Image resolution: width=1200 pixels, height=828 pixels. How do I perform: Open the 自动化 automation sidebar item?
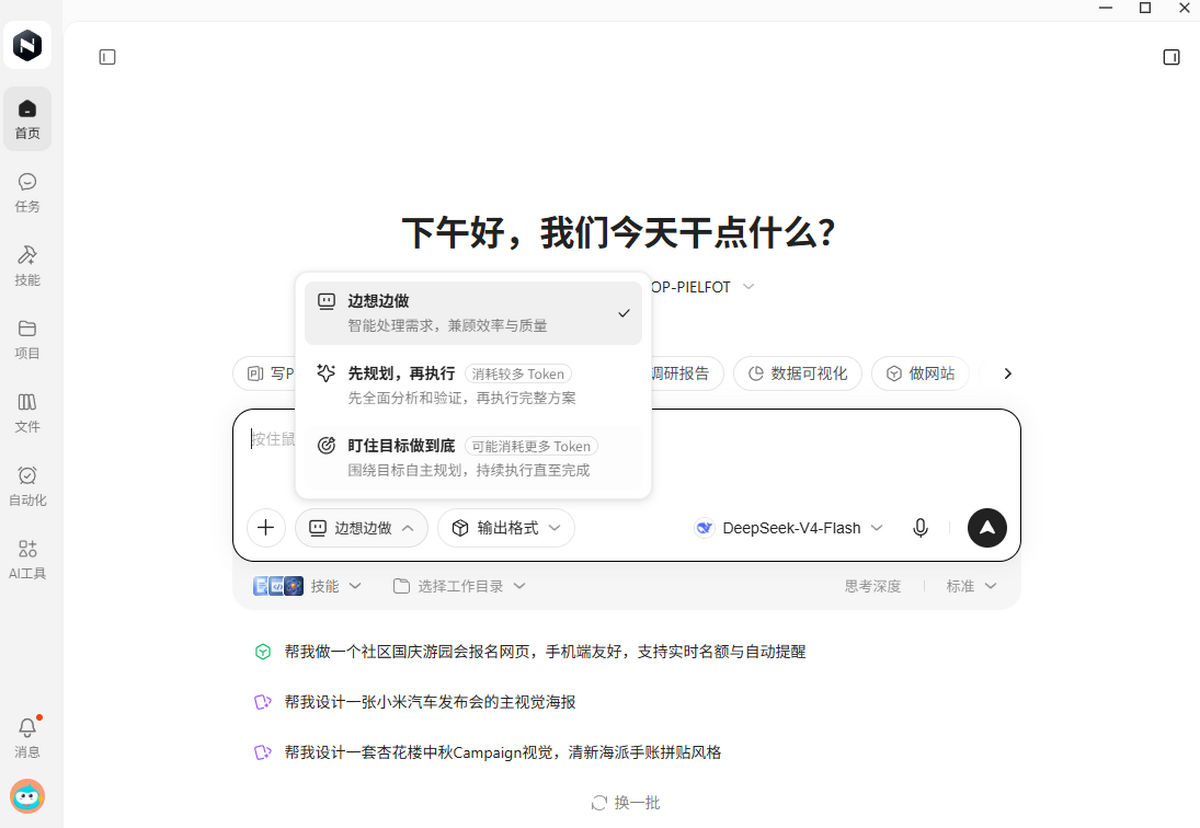click(27, 486)
